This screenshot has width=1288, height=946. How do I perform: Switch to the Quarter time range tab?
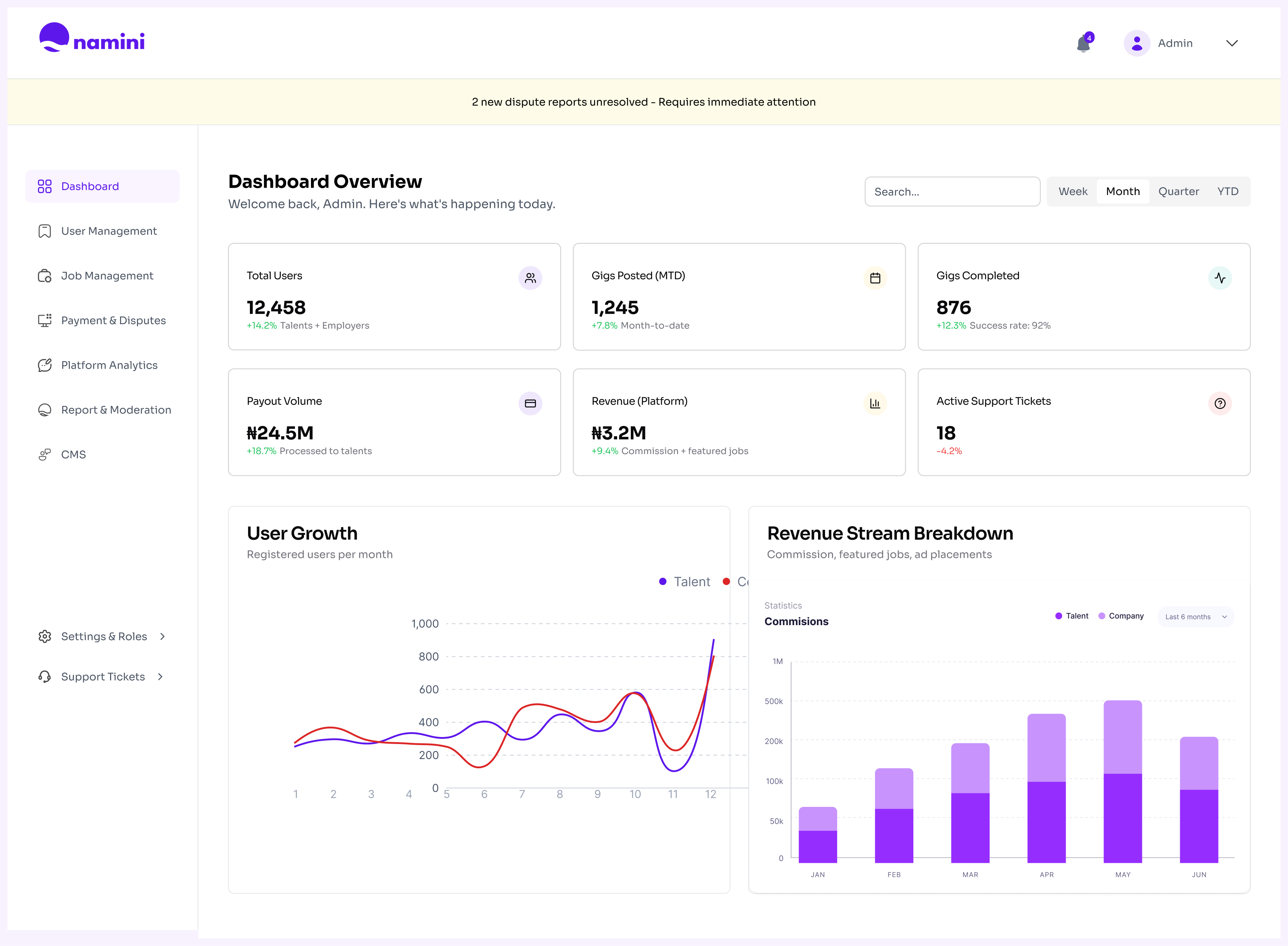1178,191
